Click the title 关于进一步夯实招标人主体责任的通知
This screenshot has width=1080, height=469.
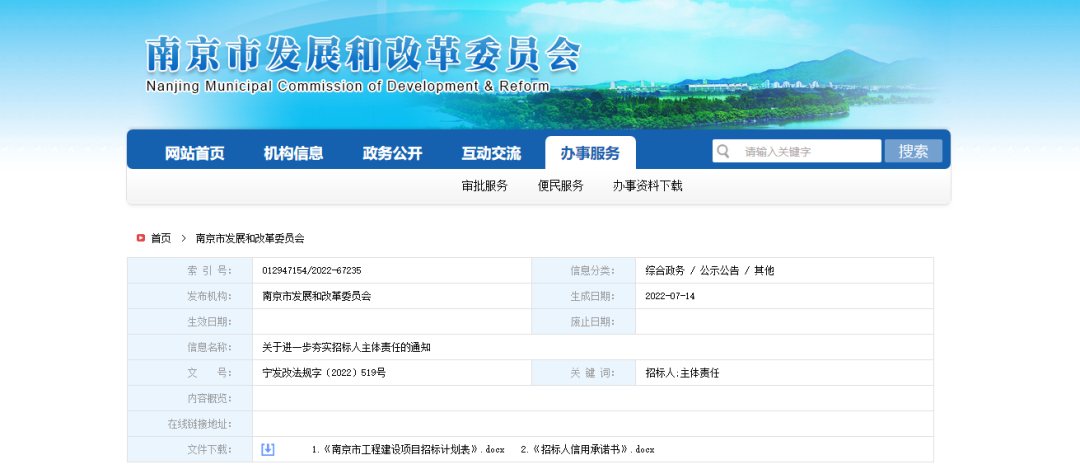346,348
